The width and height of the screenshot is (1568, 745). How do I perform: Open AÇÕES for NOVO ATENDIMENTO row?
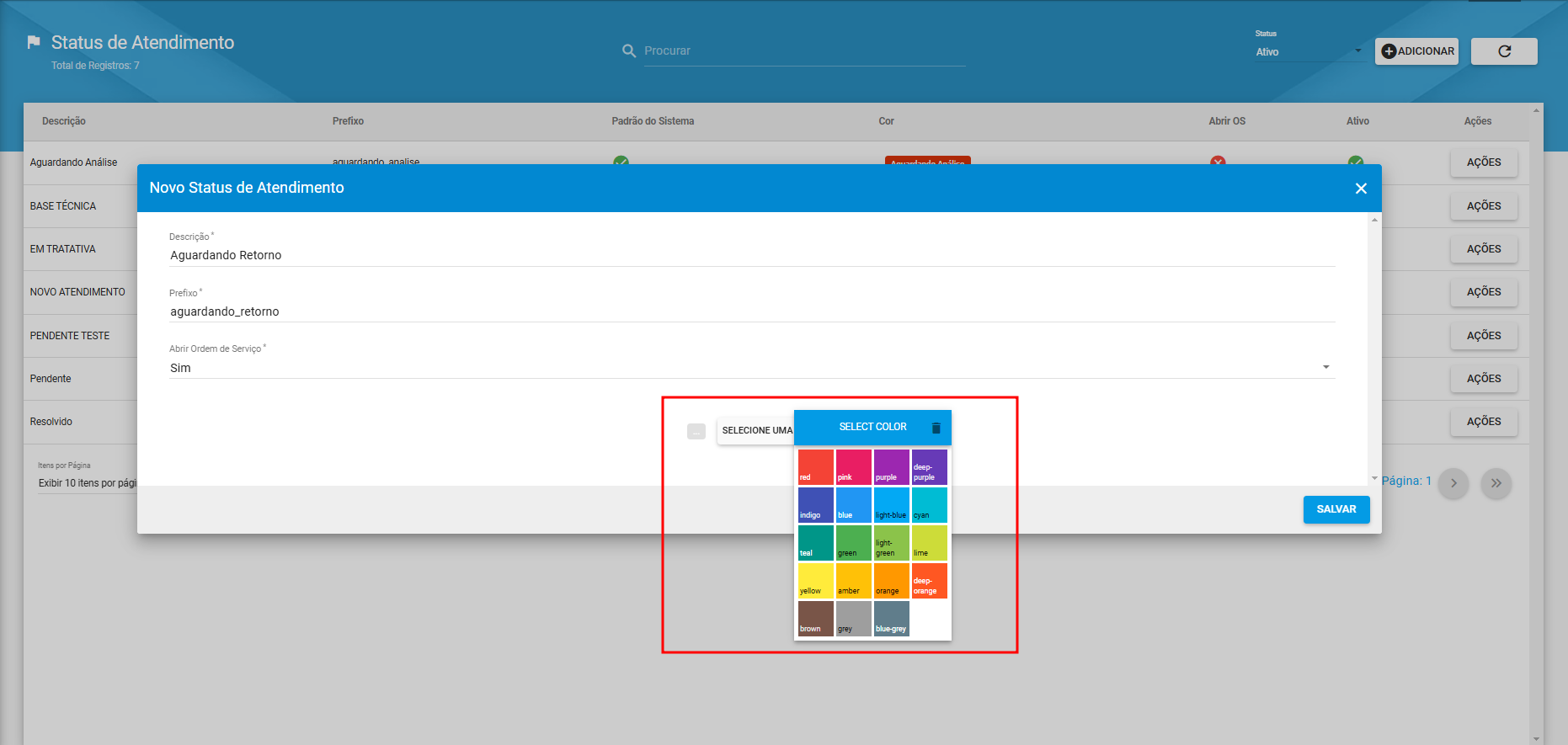pyautogui.click(x=1484, y=292)
